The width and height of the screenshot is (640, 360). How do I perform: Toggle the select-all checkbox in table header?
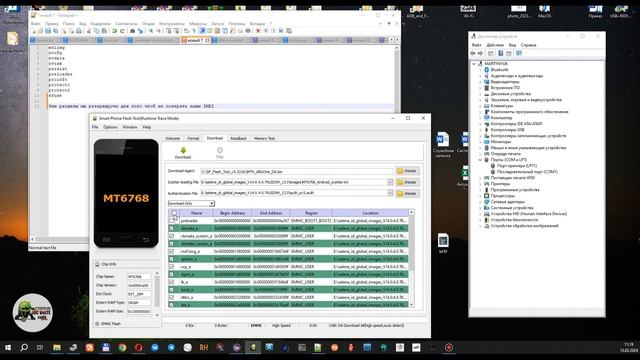[x=174, y=213]
